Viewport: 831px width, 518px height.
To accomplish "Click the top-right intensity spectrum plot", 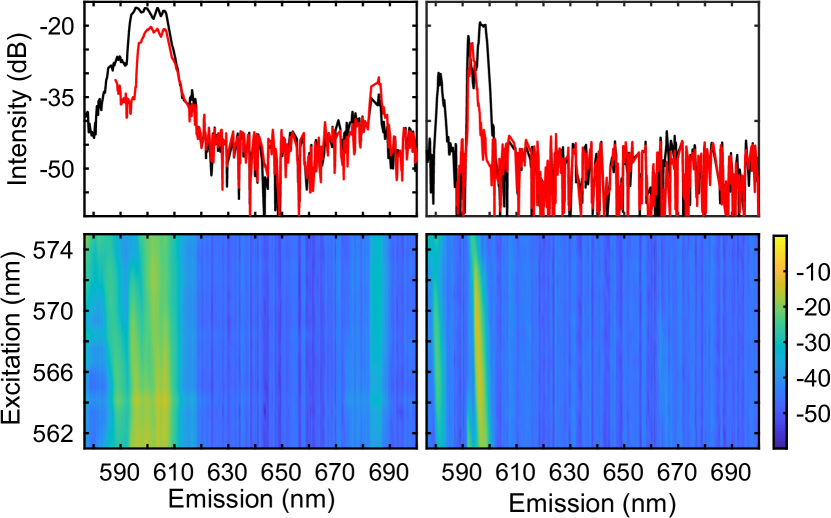I will coord(593,108).
